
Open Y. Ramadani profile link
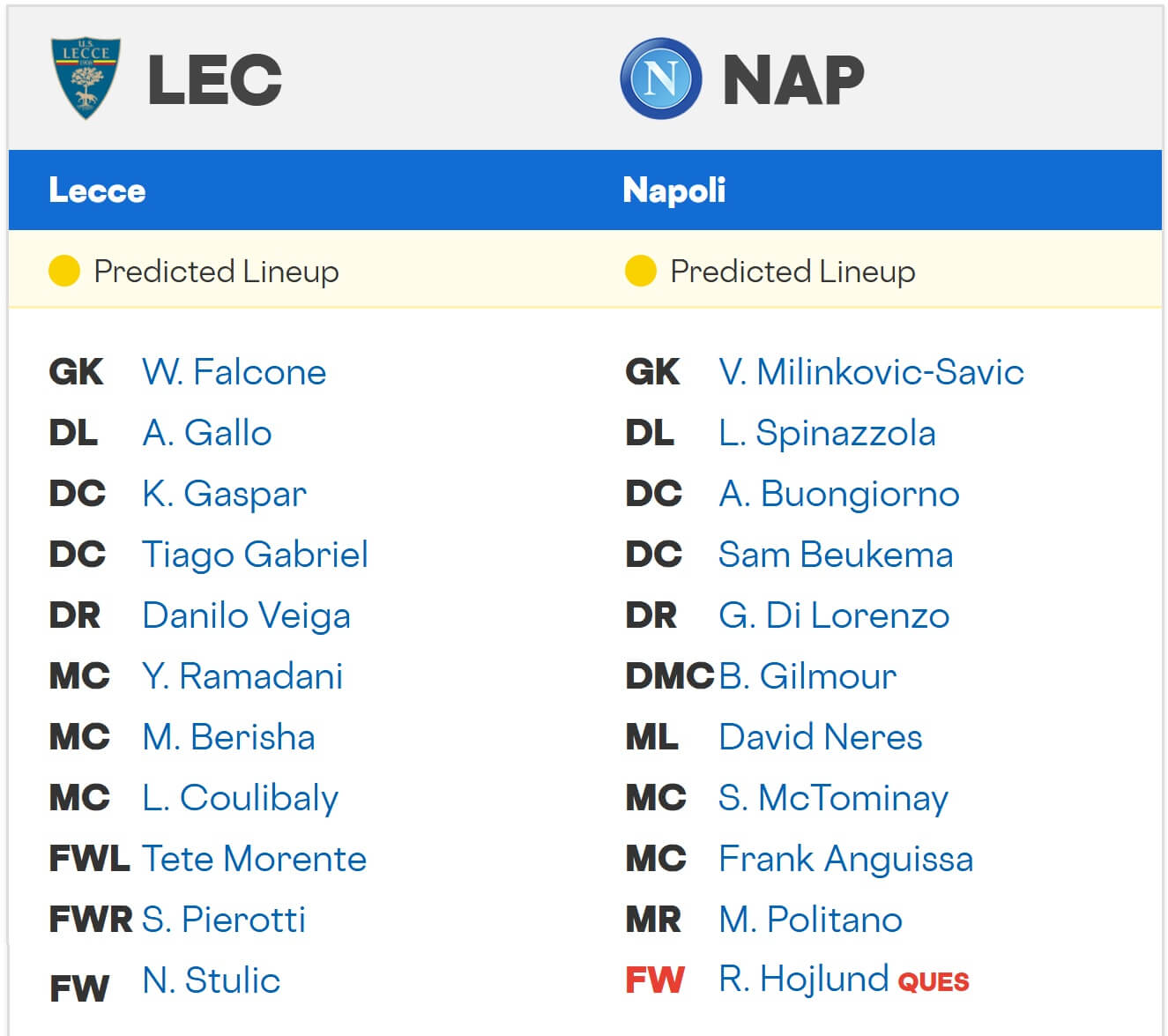tap(242, 676)
